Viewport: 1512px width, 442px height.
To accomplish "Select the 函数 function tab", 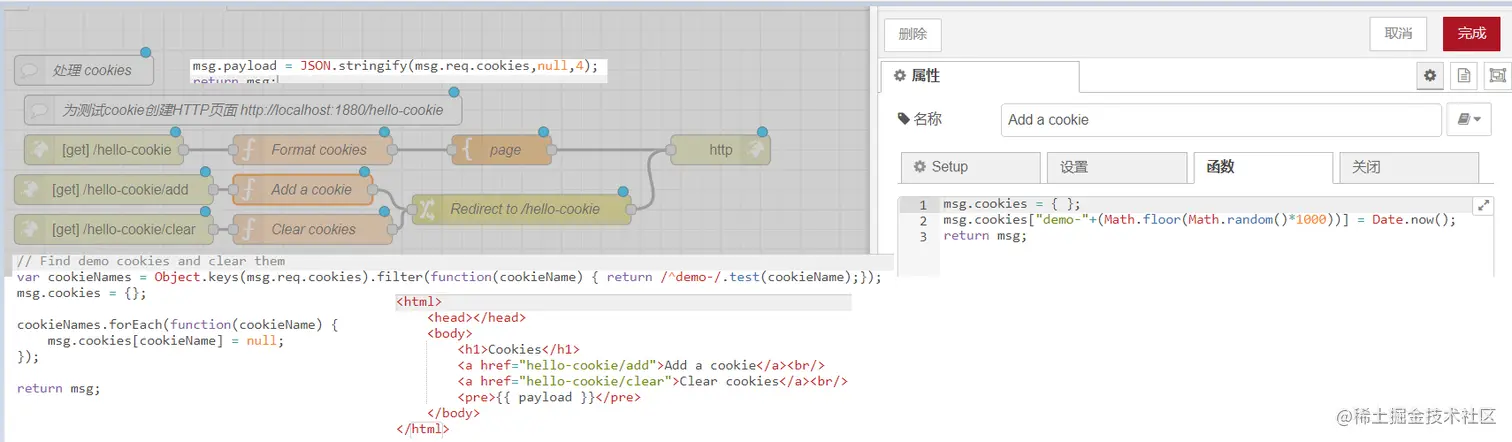I will (x=1262, y=167).
